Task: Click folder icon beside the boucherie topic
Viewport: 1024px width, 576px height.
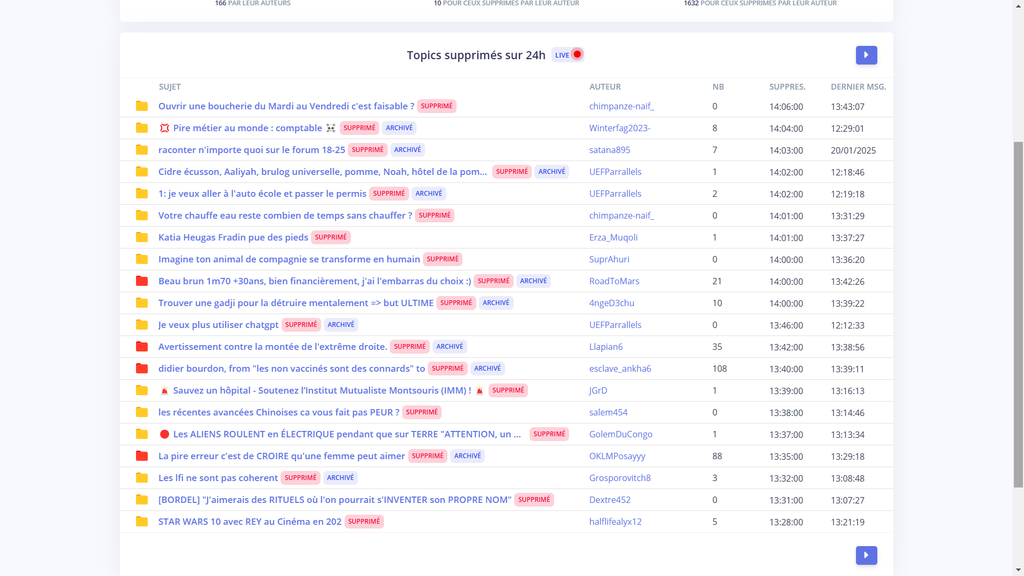Action: click(x=142, y=106)
